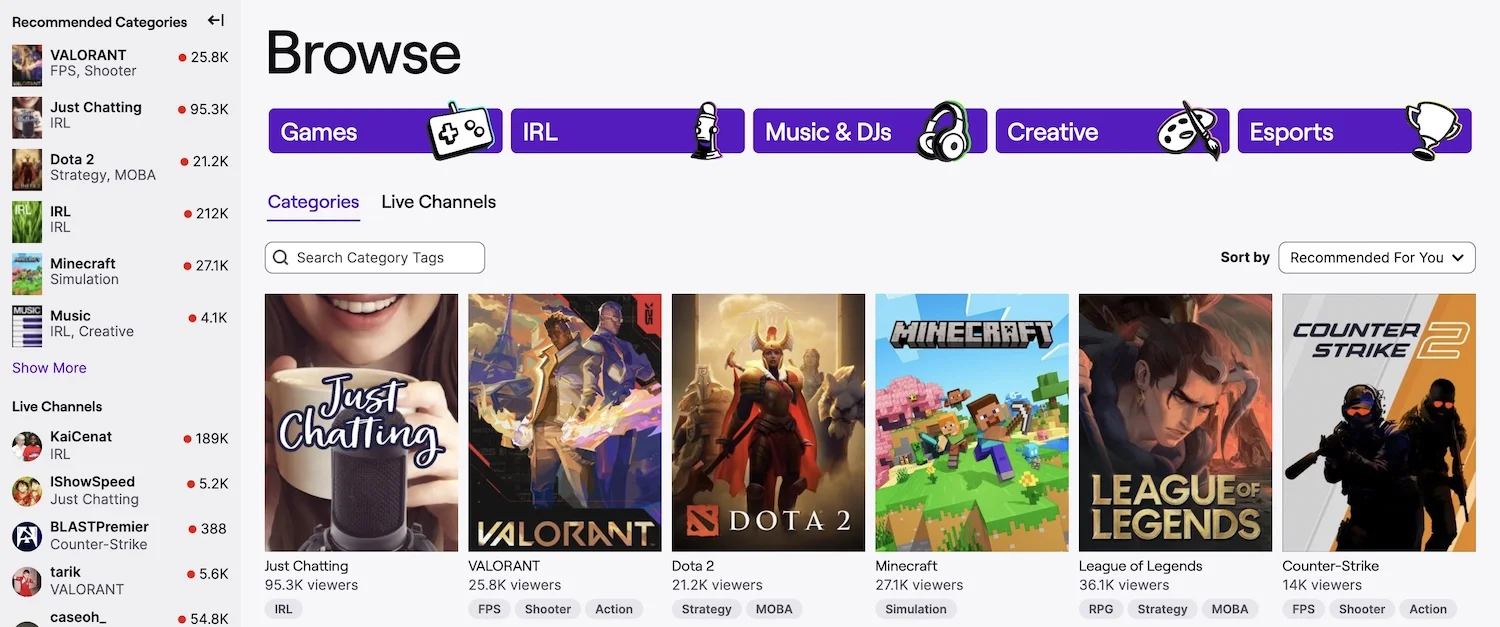
Task: Expand Recommended Categories with Show More
Action: pyautogui.click(x=49, y=368)
